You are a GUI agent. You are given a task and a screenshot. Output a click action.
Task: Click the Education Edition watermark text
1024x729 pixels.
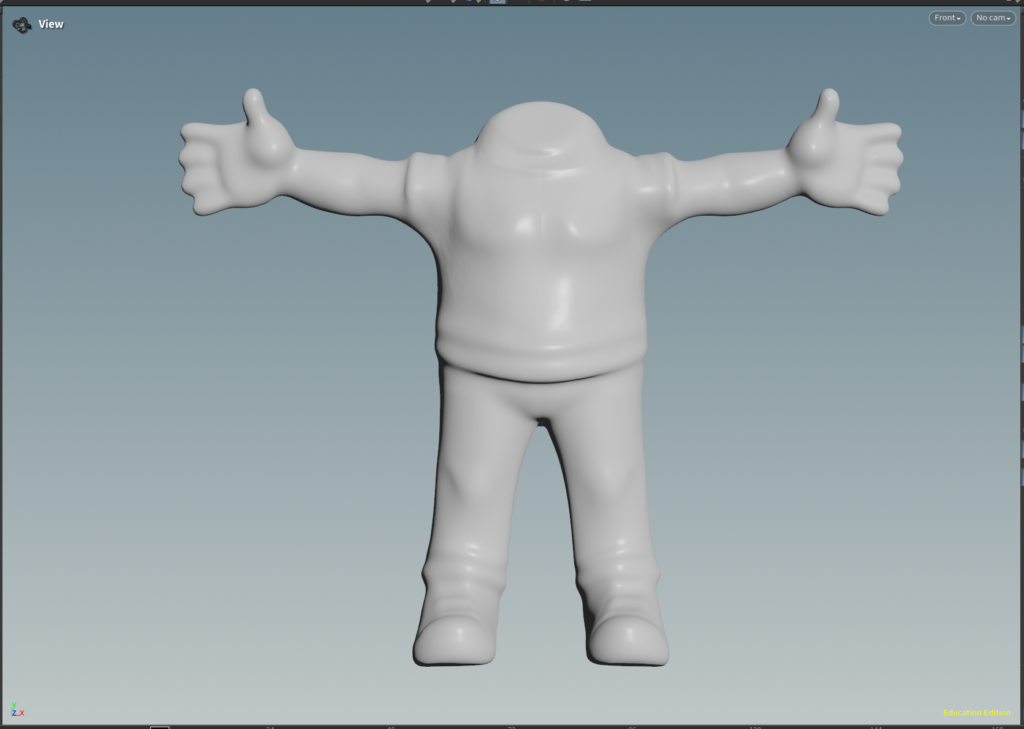pos(976,713)
